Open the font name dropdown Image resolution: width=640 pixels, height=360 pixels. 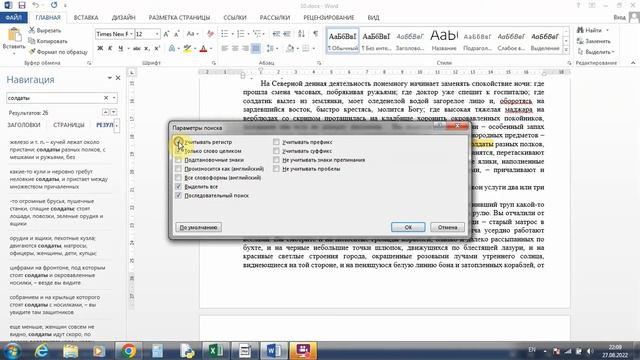[131, 34]
